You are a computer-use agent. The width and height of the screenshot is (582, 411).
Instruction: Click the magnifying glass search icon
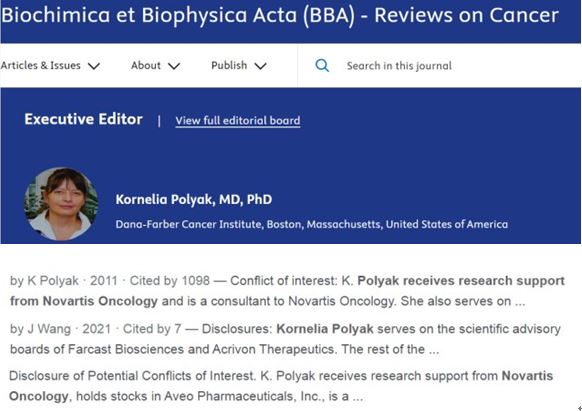coord(322,66)
